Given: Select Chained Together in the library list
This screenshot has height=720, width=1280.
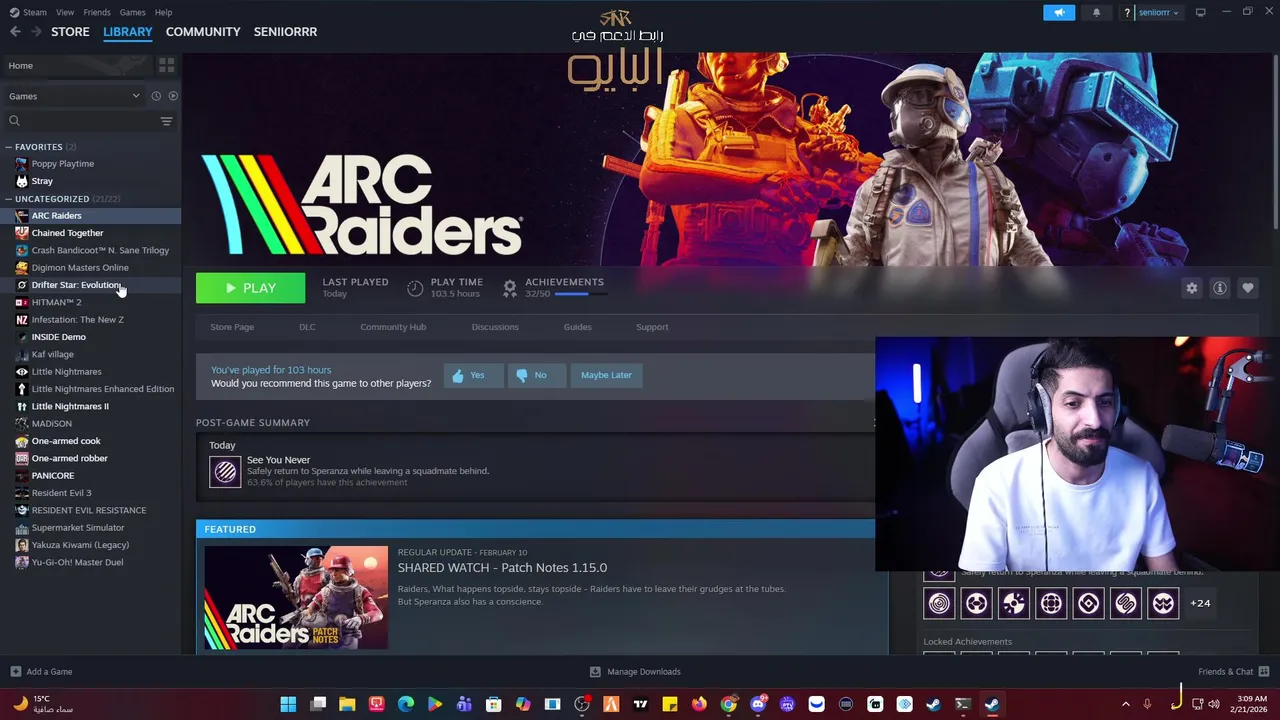Looking at the screenshot, I should (67, 233).
